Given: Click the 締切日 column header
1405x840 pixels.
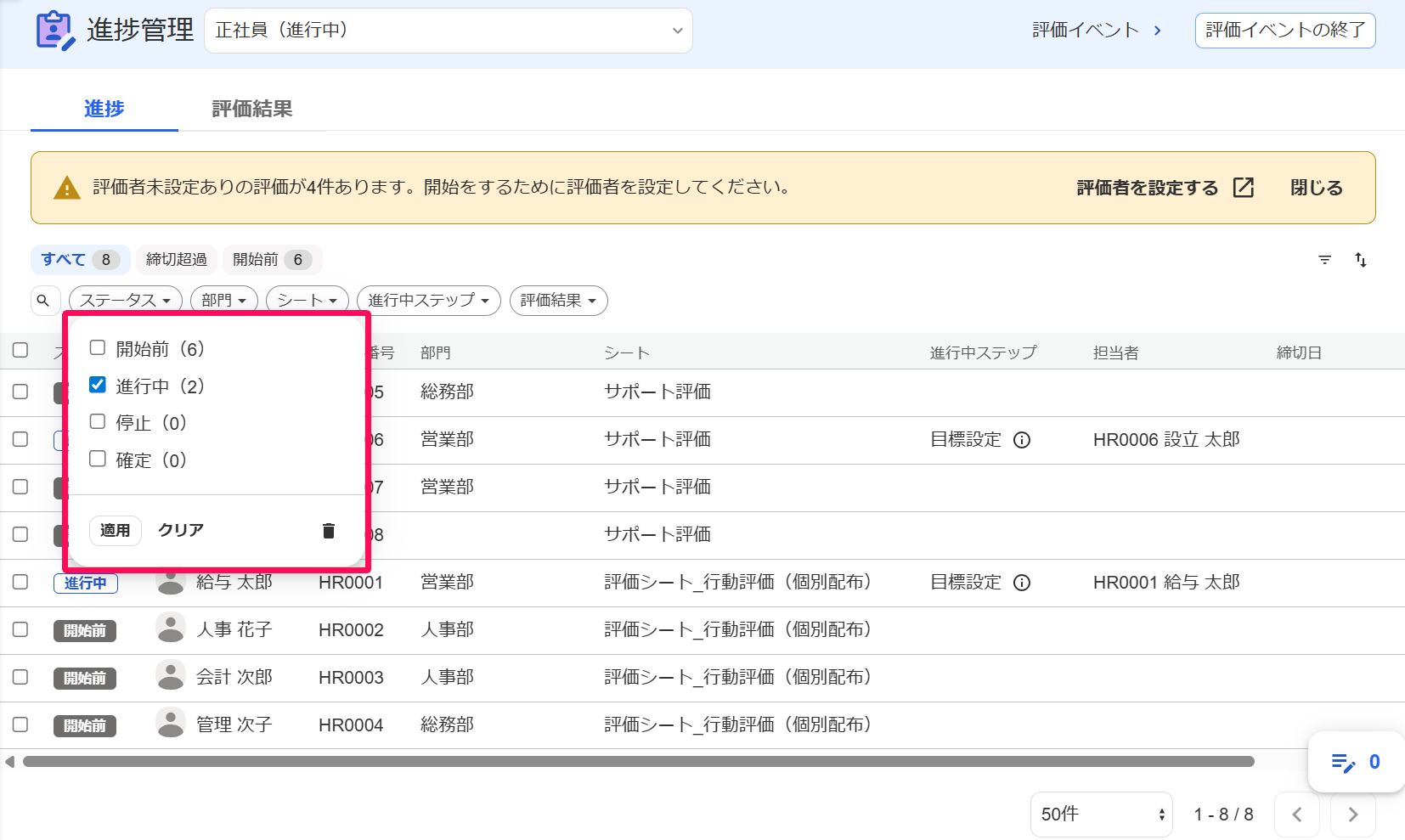Looking at the screenshot, I should [x=1299, y=353].
